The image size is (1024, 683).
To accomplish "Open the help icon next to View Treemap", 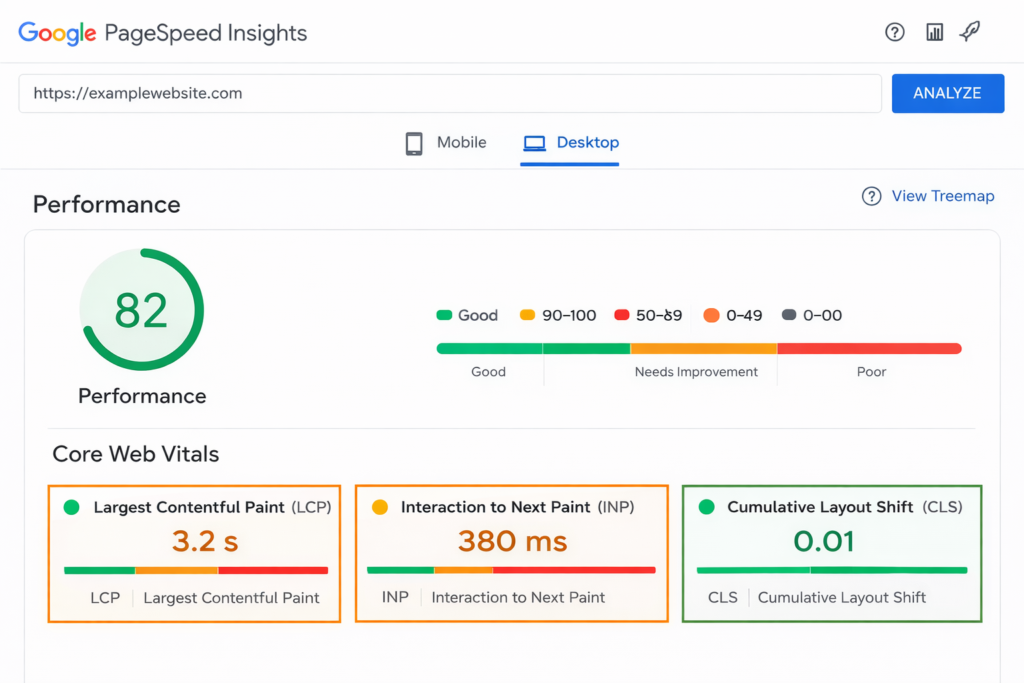I will click(871, 196).
